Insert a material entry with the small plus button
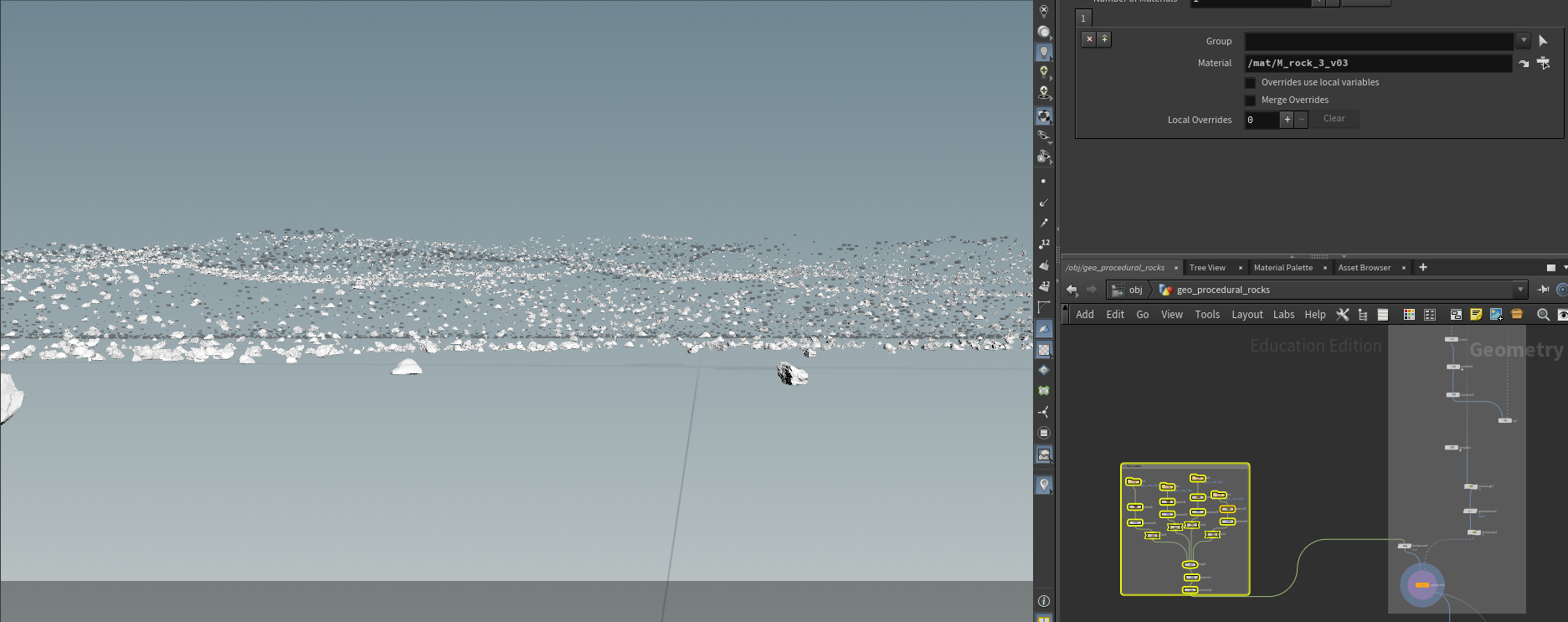This screenshot has height=622, width=1568. pyautogui.click(x=1104, y=39)
